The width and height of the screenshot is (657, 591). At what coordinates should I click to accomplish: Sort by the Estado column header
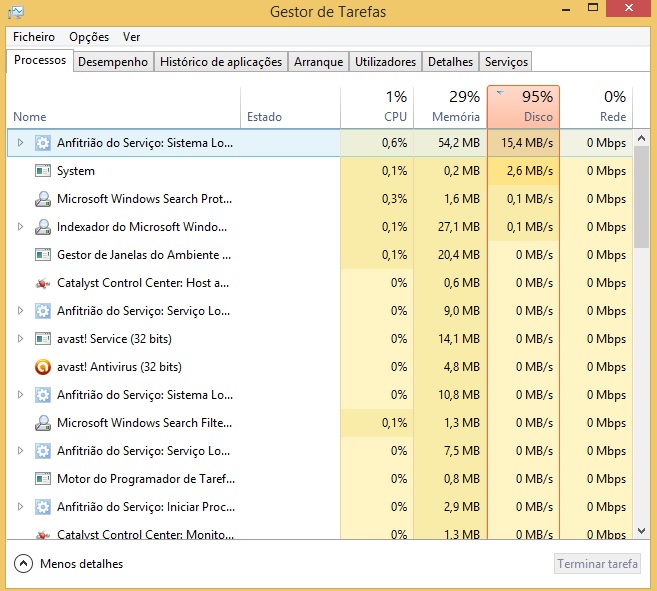pos(290,107)
